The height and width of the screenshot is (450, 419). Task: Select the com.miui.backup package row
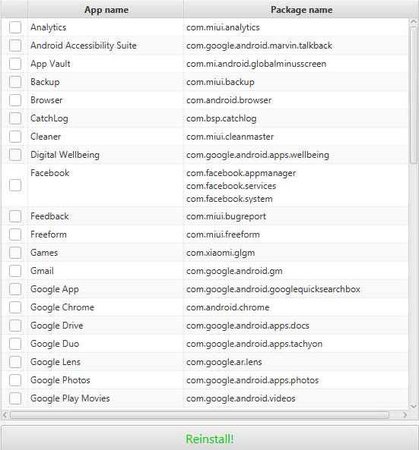point(204,82)
